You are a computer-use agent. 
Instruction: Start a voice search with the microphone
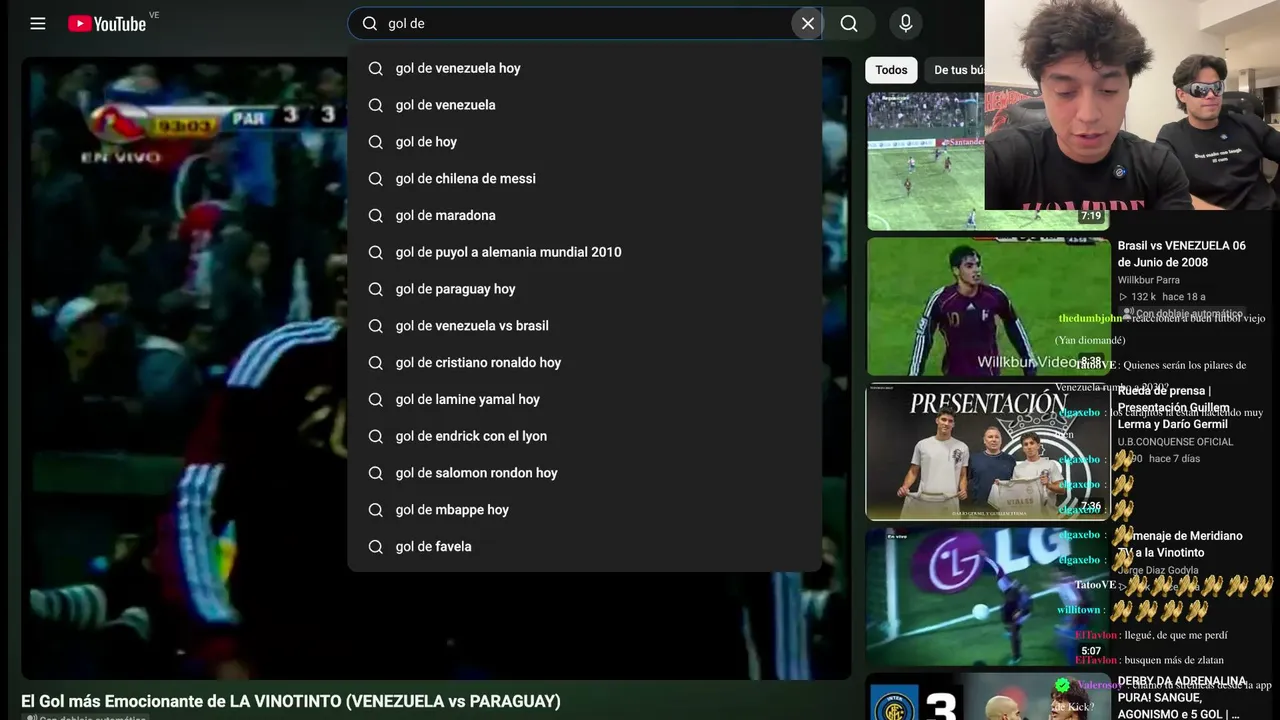tap(906, 24)
